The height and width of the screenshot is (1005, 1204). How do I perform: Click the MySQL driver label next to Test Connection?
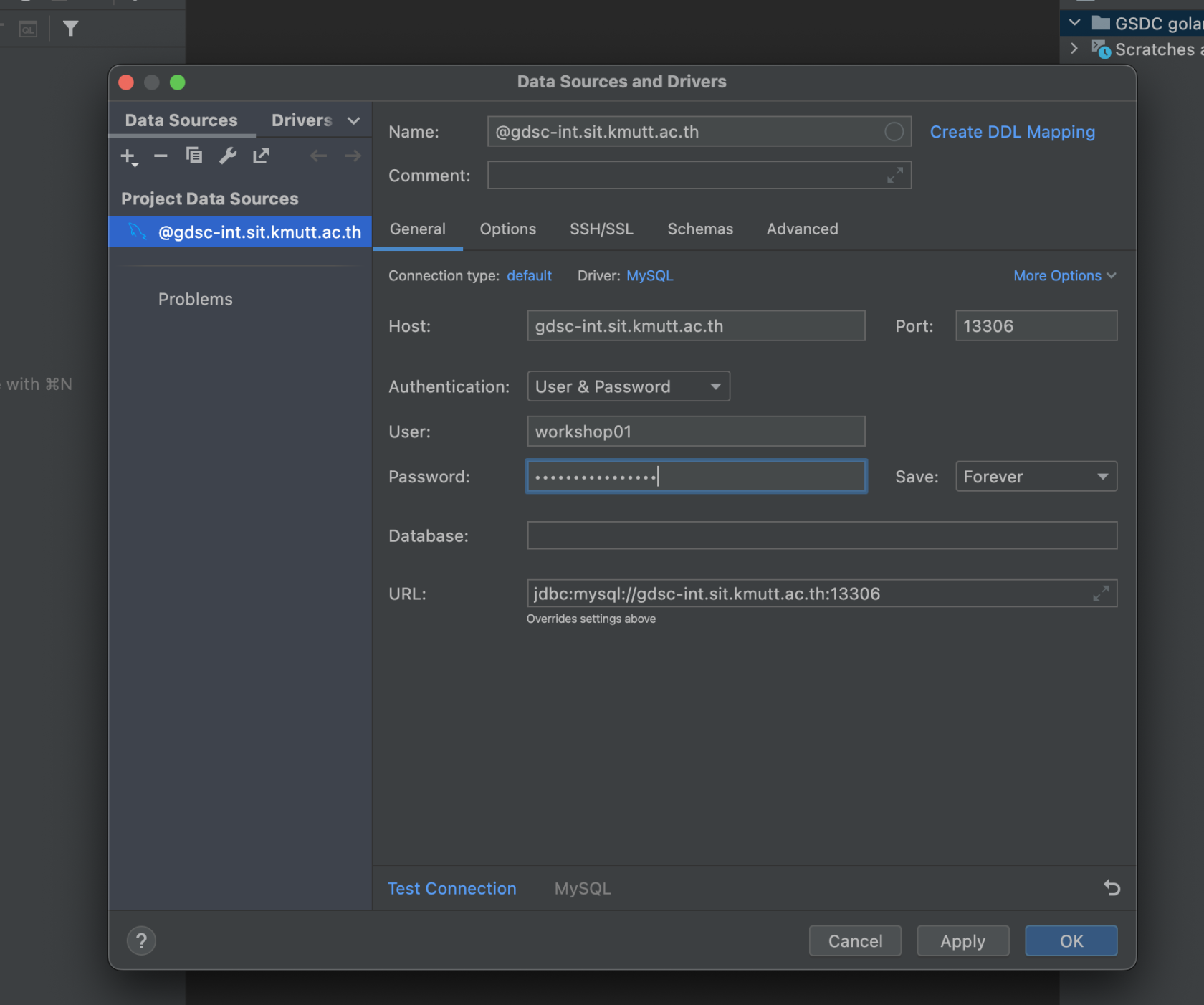(583, 888)
